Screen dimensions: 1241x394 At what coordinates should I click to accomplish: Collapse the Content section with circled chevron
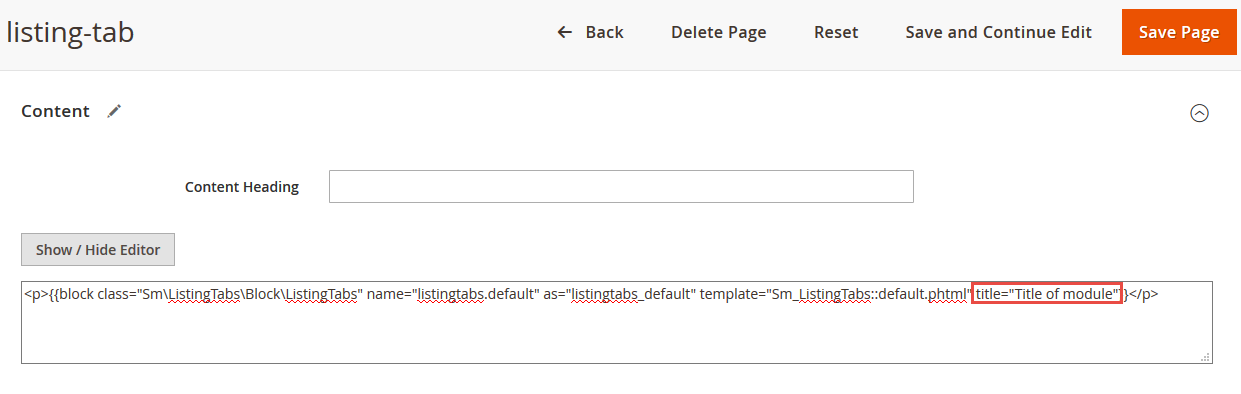[1199, 113]
